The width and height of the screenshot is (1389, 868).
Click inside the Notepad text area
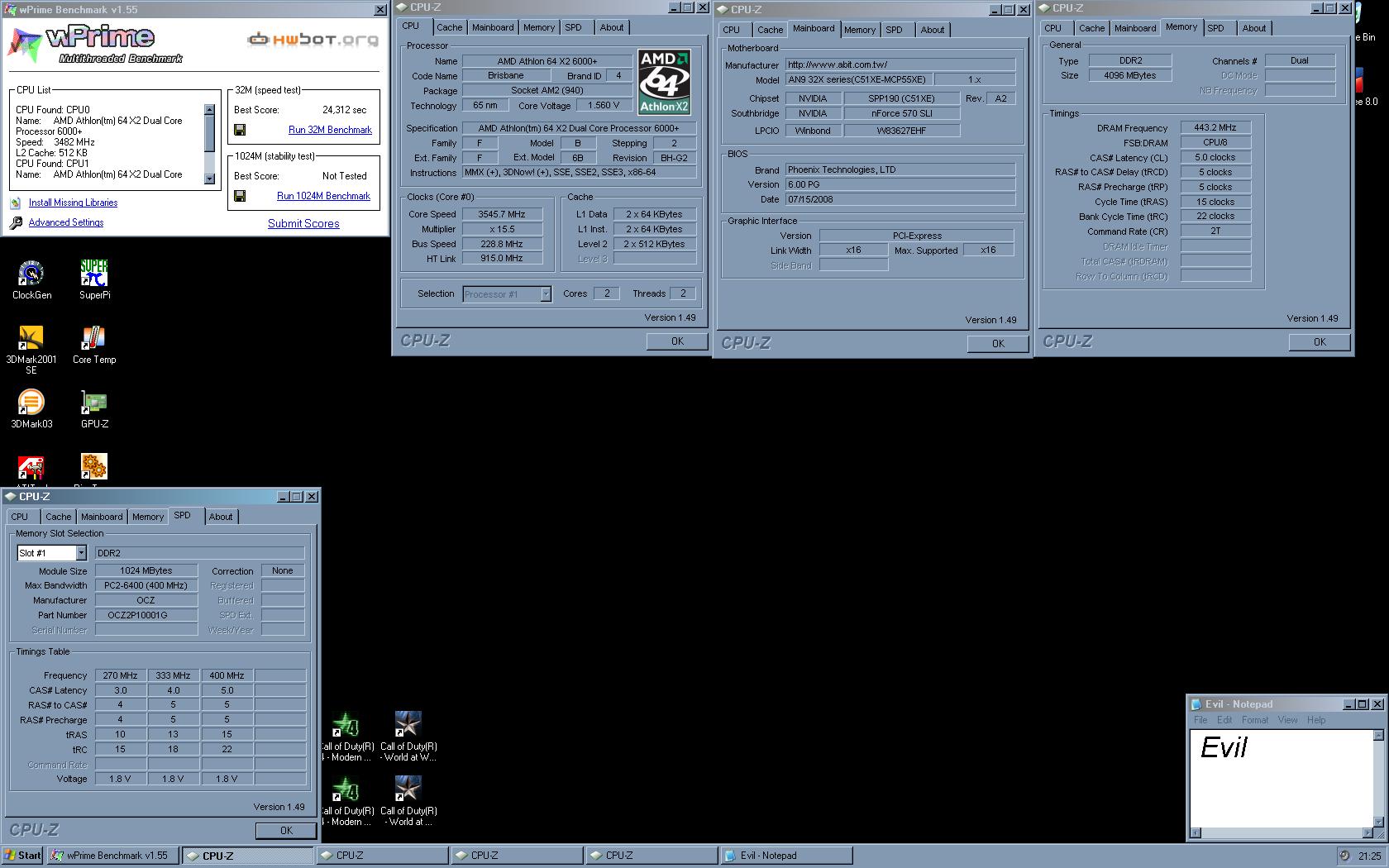tap(1282, 777)
